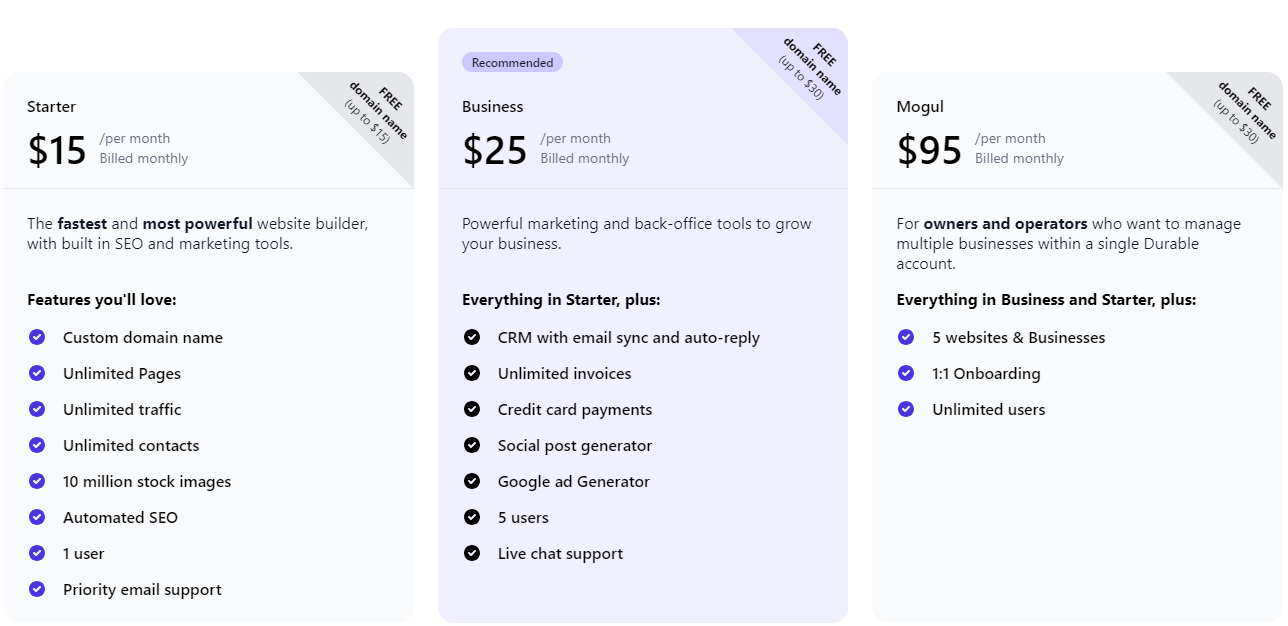Select the Starter plan title

pos(51,107)
